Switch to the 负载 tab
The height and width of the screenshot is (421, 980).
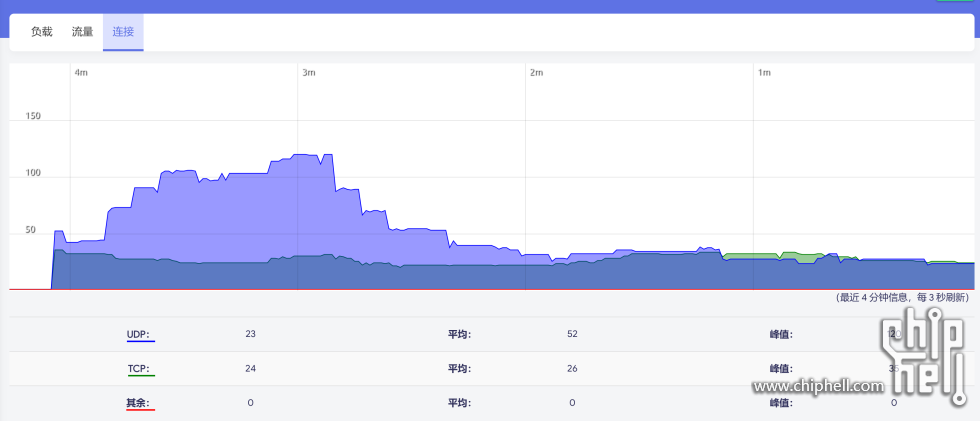click(x=41, y=31)
